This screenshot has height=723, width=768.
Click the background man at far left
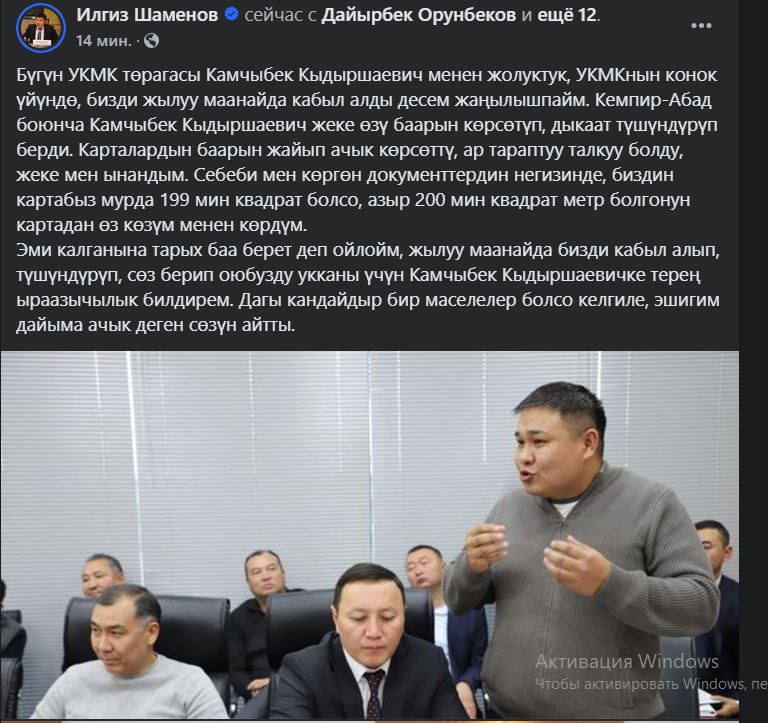click(x=101, y=576)
